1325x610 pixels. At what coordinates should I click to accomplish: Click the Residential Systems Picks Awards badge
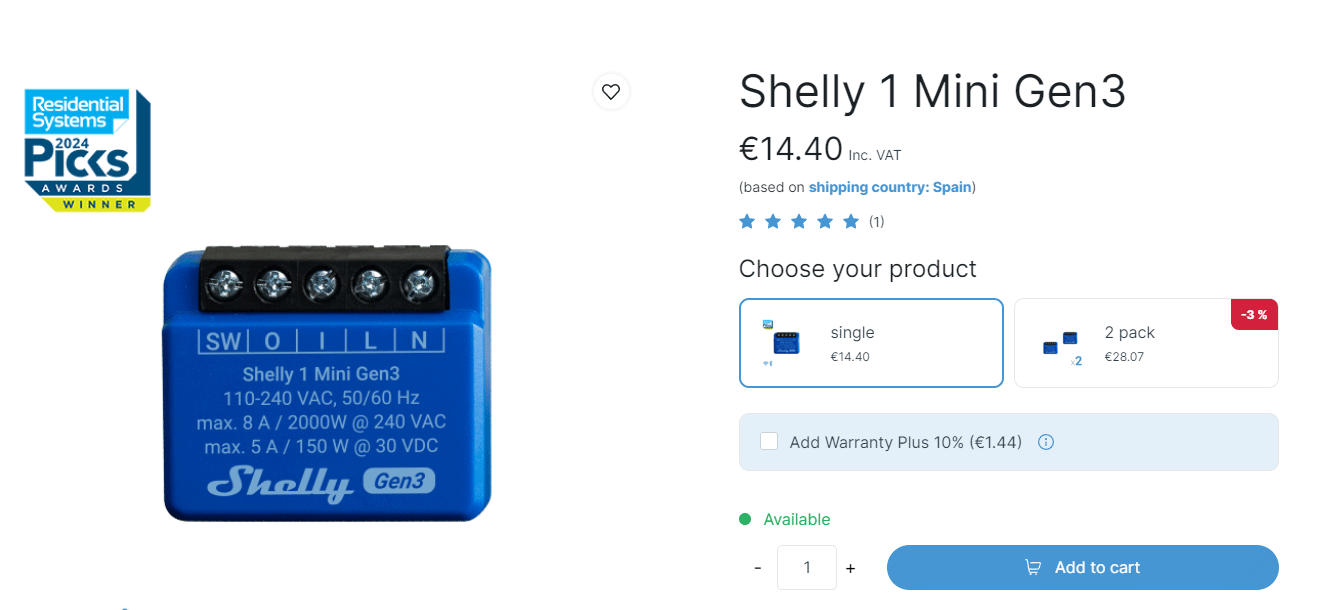87,150
